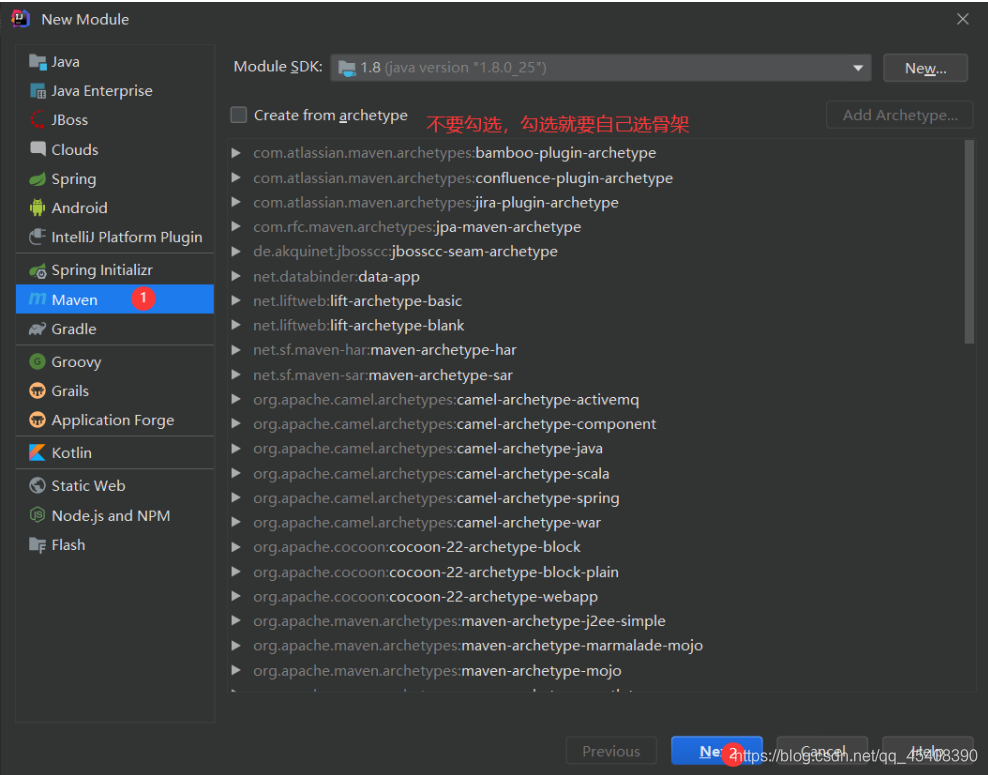
Task: Click the Add Archetype... button
Action: click(899, 115)
